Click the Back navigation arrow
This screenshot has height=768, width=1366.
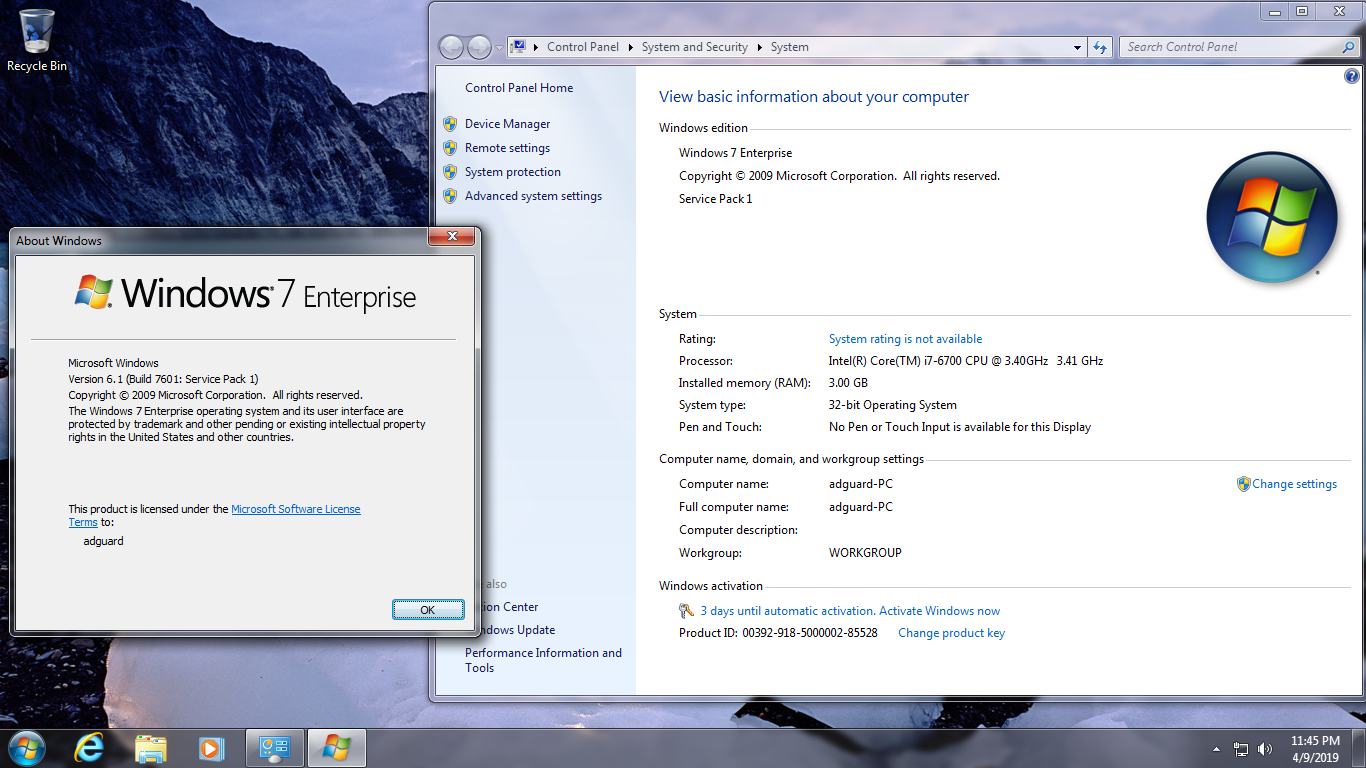pyautogui.click(x=451, y=47)
